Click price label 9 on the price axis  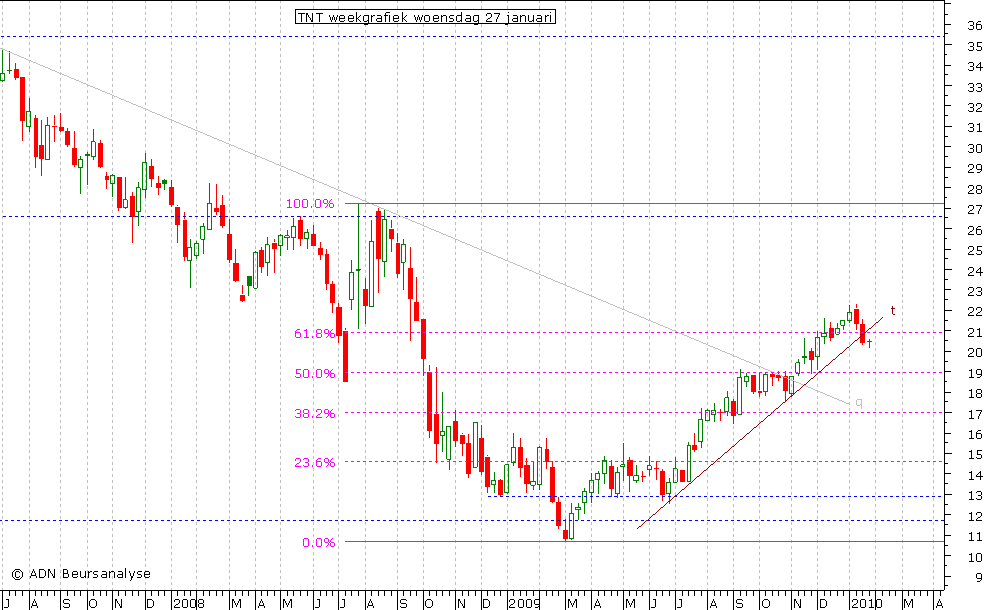pos(979,579)
